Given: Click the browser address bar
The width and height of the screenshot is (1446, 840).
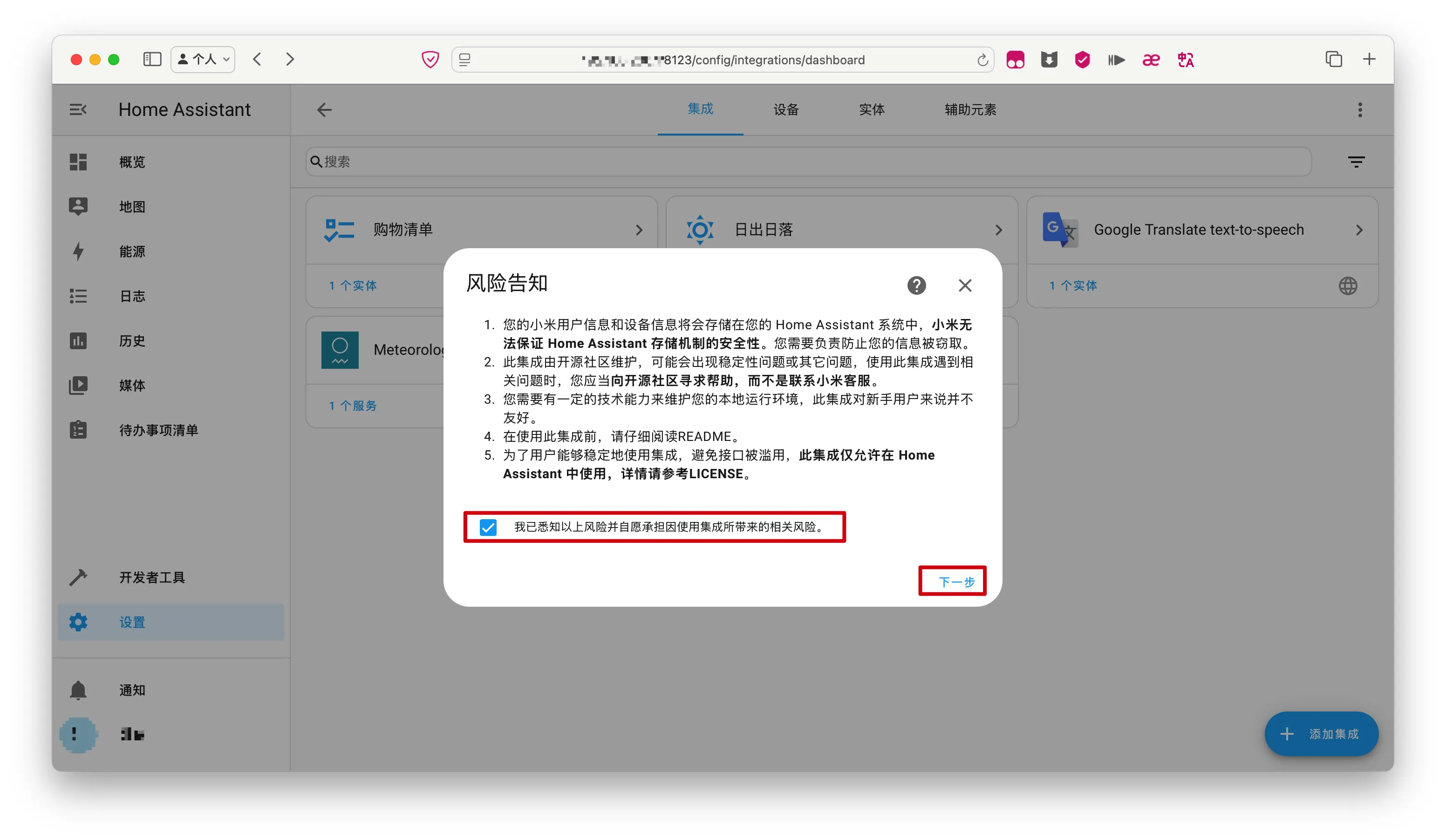Looking at the screenshot, I should coord(723,60).
